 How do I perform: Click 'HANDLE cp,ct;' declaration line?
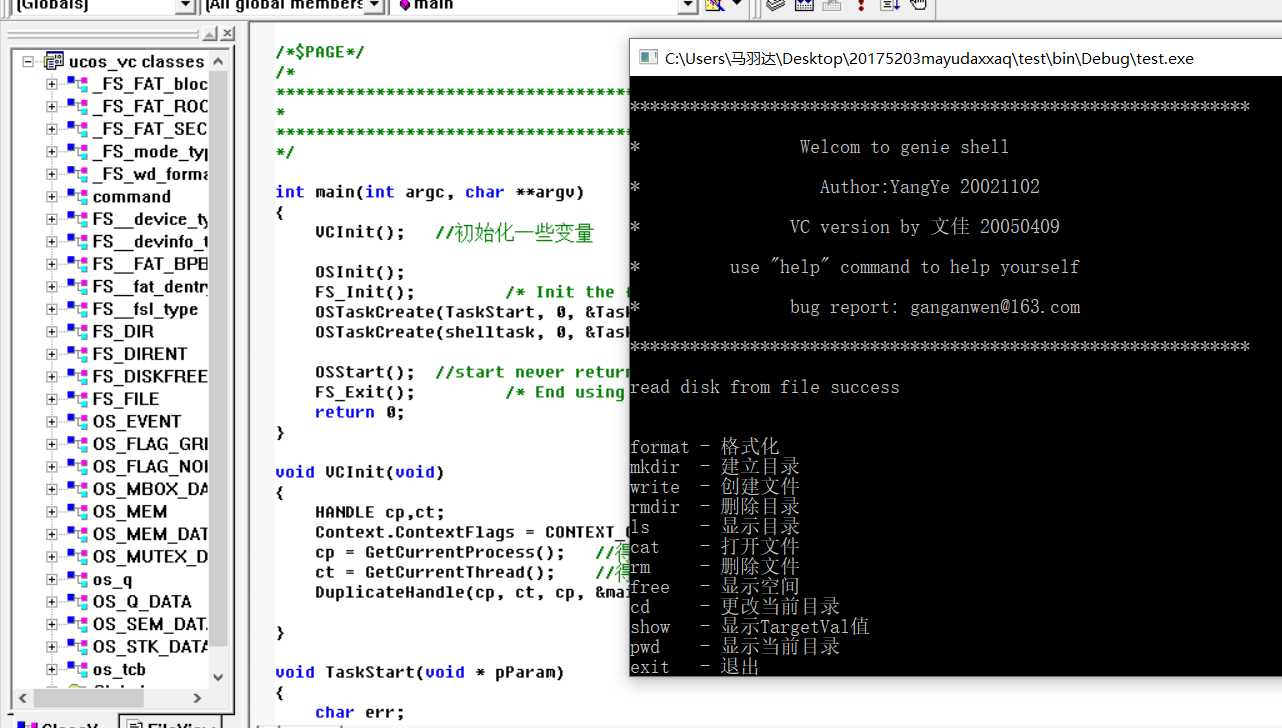click(x=380, y=512)
